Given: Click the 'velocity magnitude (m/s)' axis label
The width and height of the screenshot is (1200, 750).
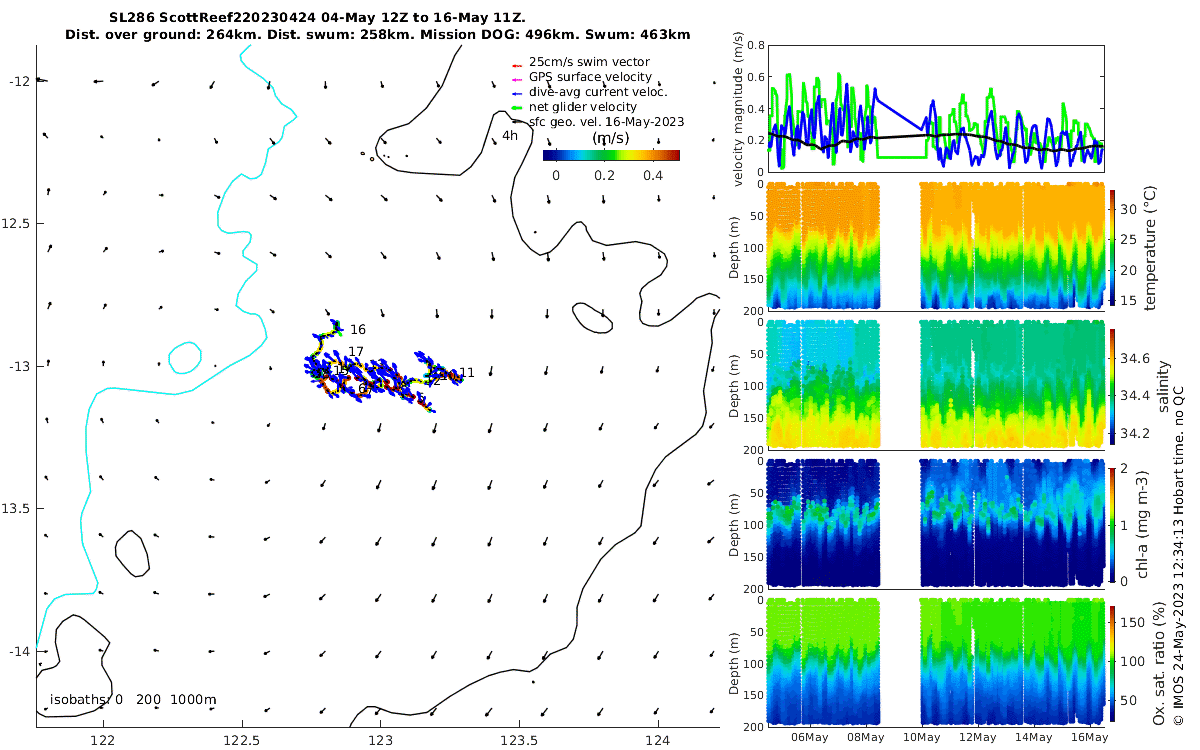Looking at the screenshot, I should click(738, 108).
